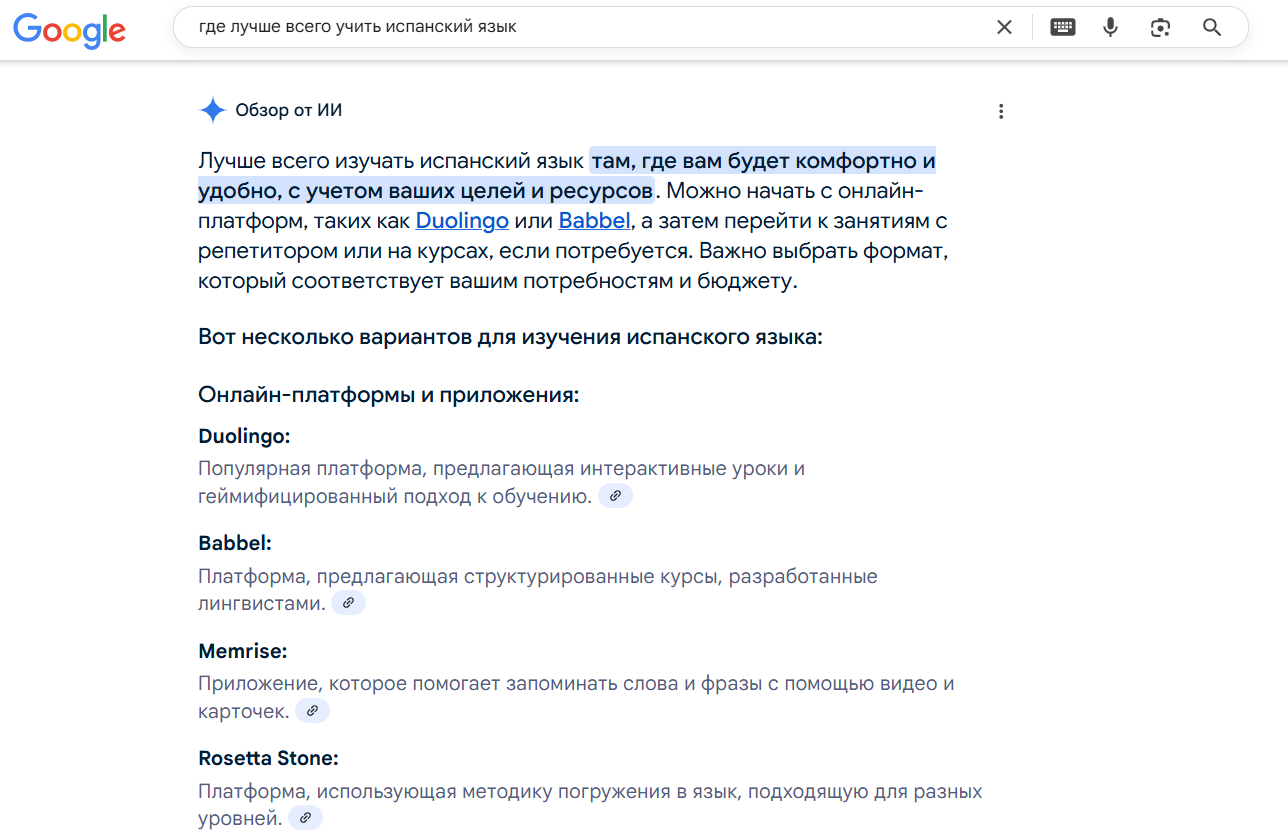This screenshot has width=1288, height=838.
Task: Start voice search with microphone icon
Action: 1110,27
